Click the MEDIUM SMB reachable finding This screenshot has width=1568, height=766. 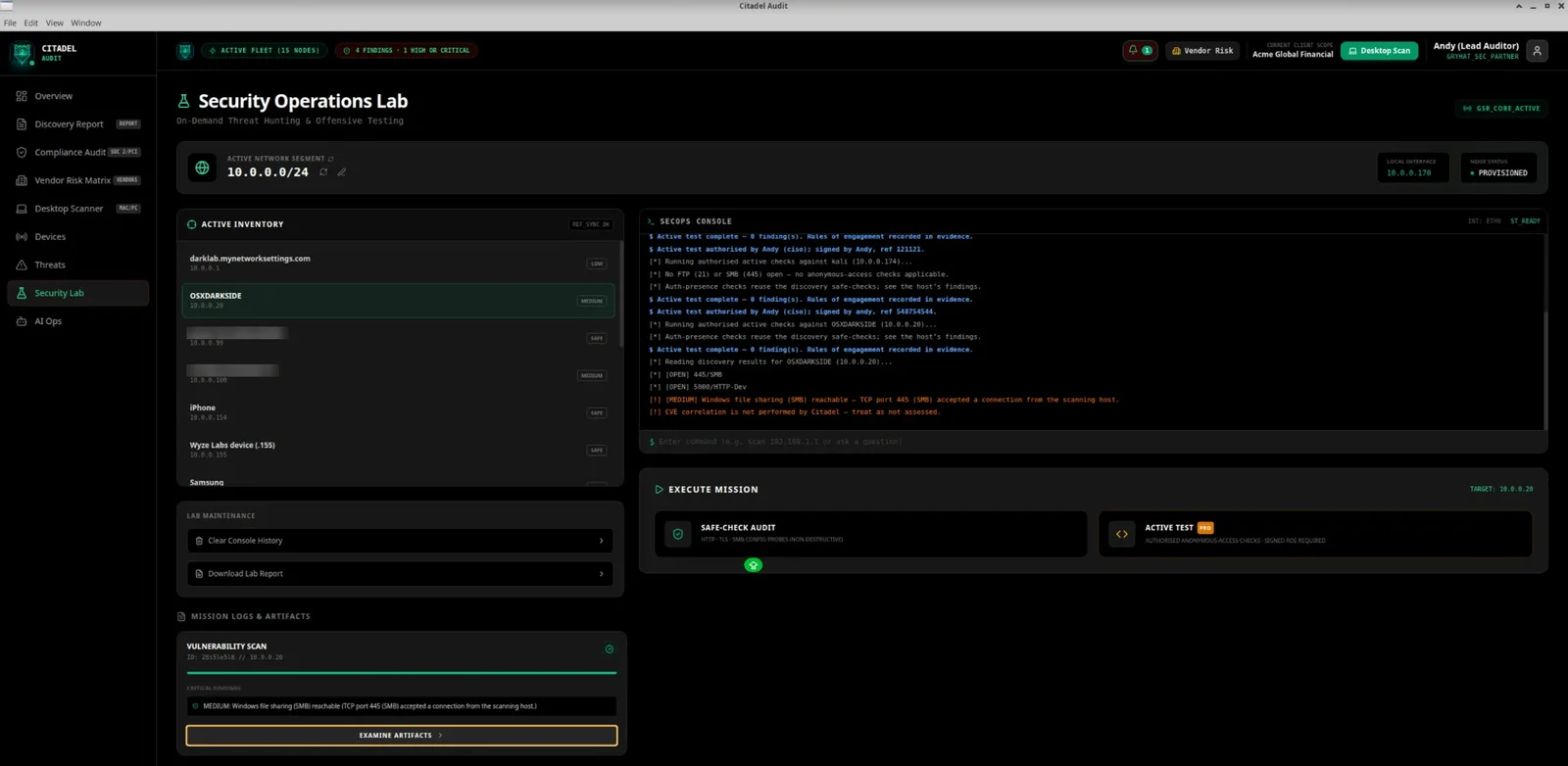pyautogui.click(x=402, y=706)
